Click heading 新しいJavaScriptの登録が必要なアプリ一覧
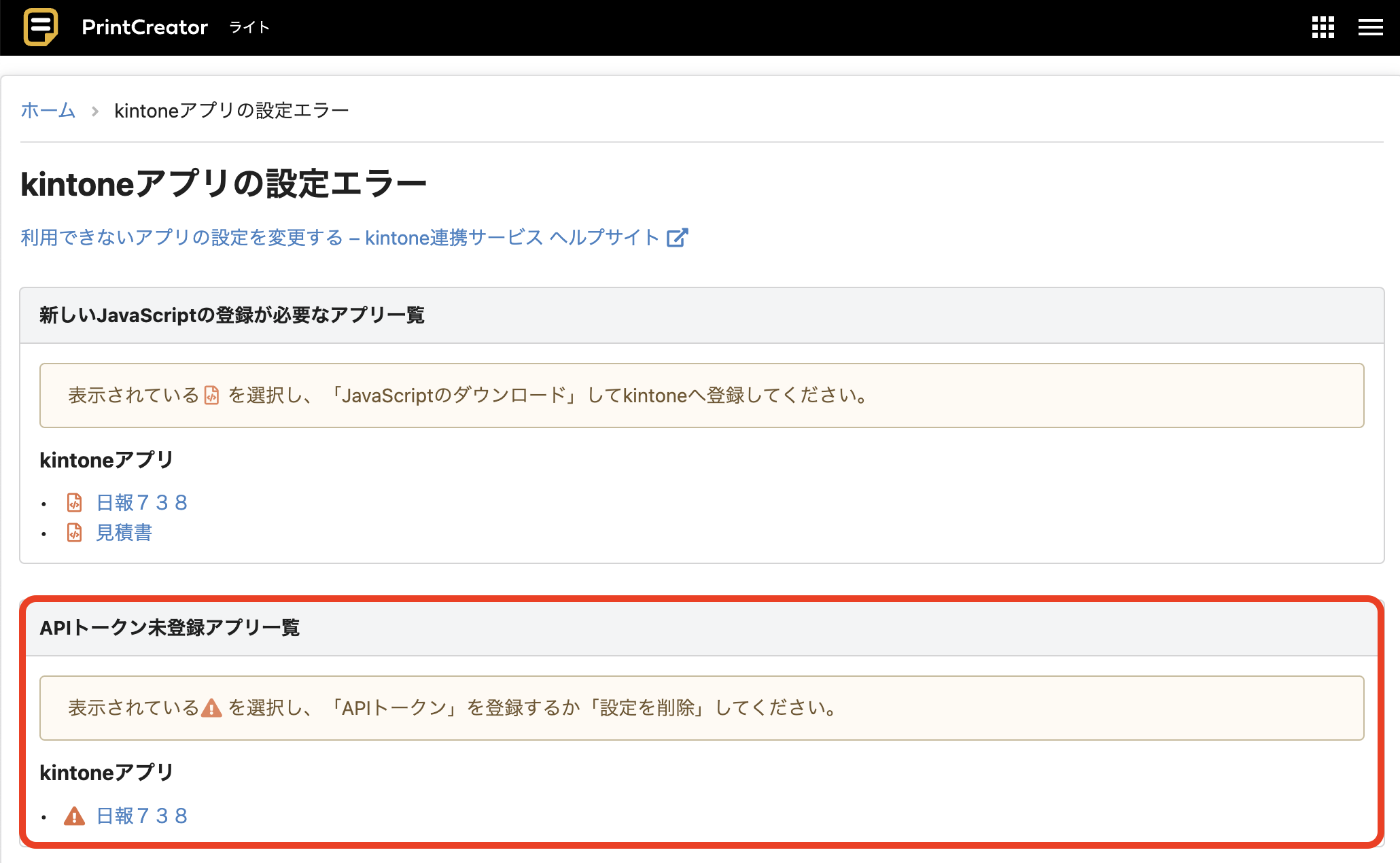This screenshot has width=1400, height=863. [x=232, y=315]
